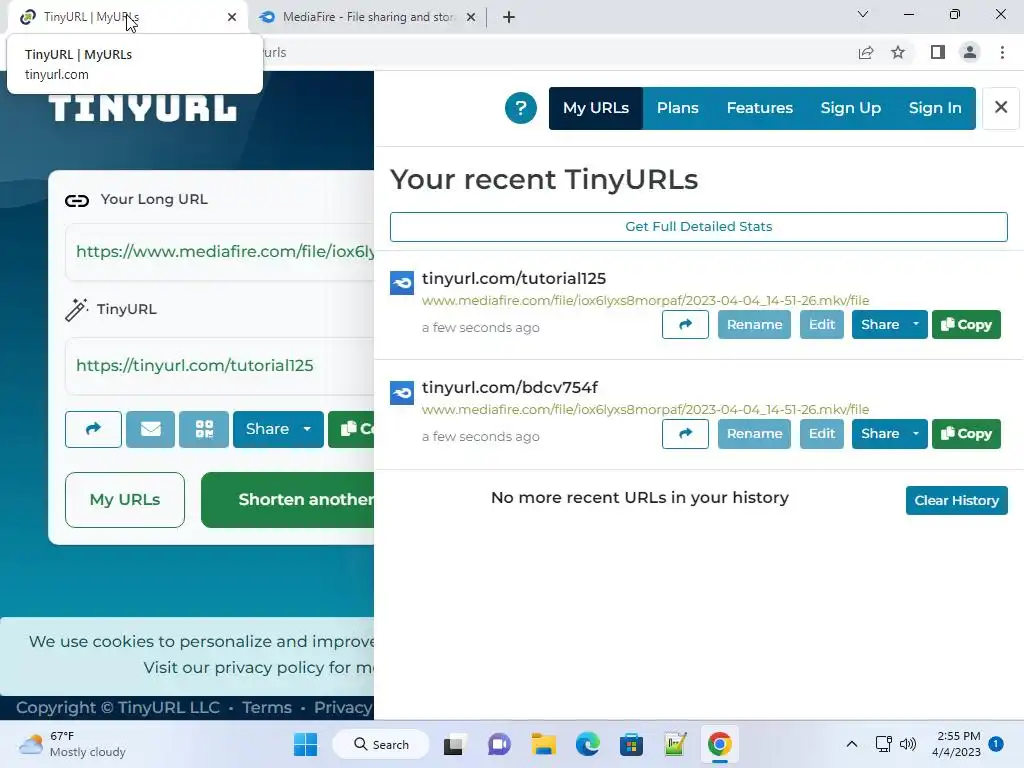Click the forward arrow icon in main form
This screenshot has width=1024, height=768.
pos(93,429)
